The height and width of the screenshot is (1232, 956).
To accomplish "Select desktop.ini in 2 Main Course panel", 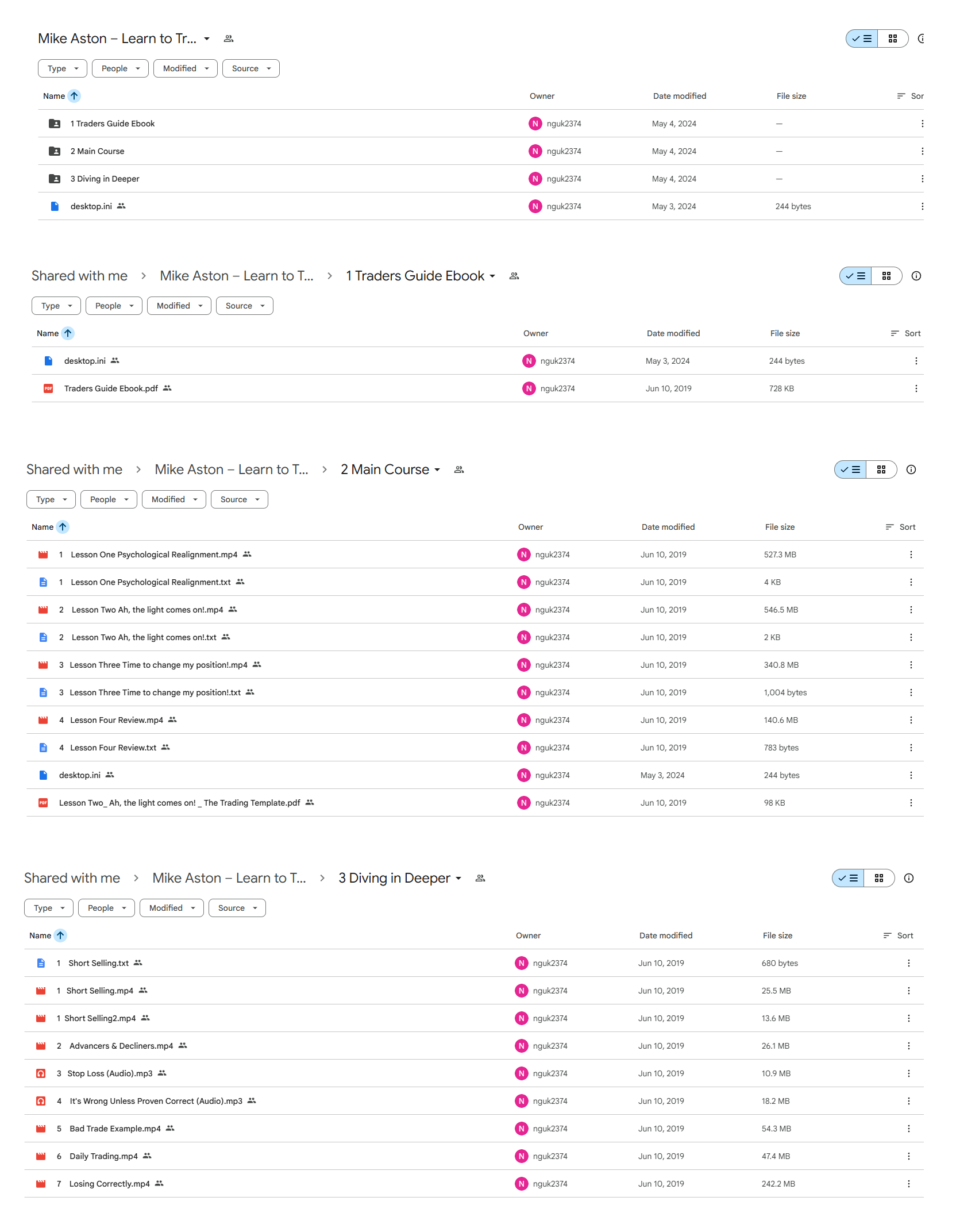I will tap(80, 775).
